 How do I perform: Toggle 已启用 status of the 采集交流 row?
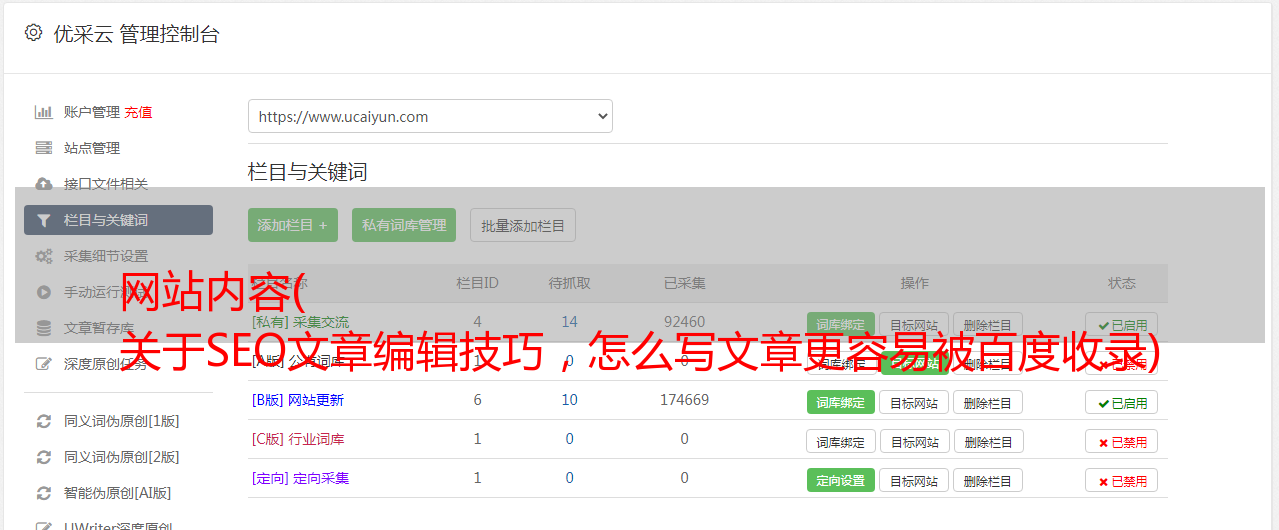1122,325
